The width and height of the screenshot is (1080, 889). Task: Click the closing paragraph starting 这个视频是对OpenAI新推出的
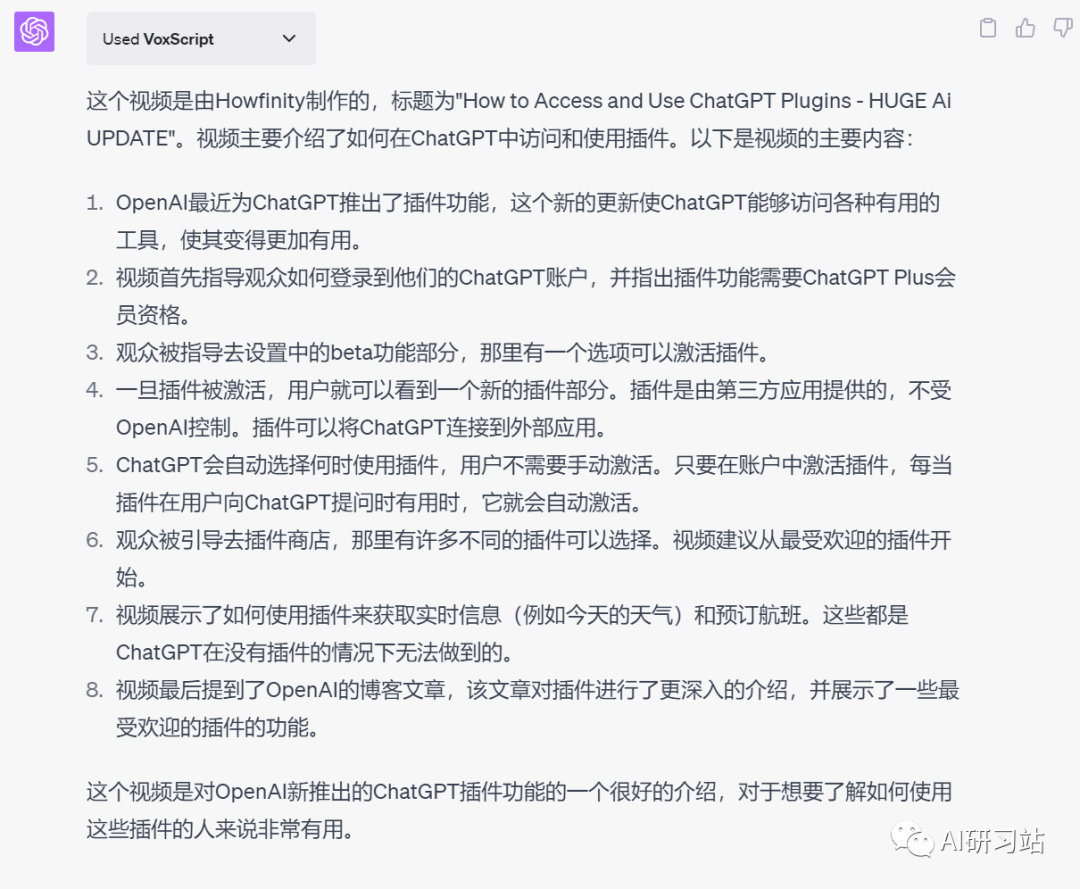pyautogui.click(x=519, y=810)
